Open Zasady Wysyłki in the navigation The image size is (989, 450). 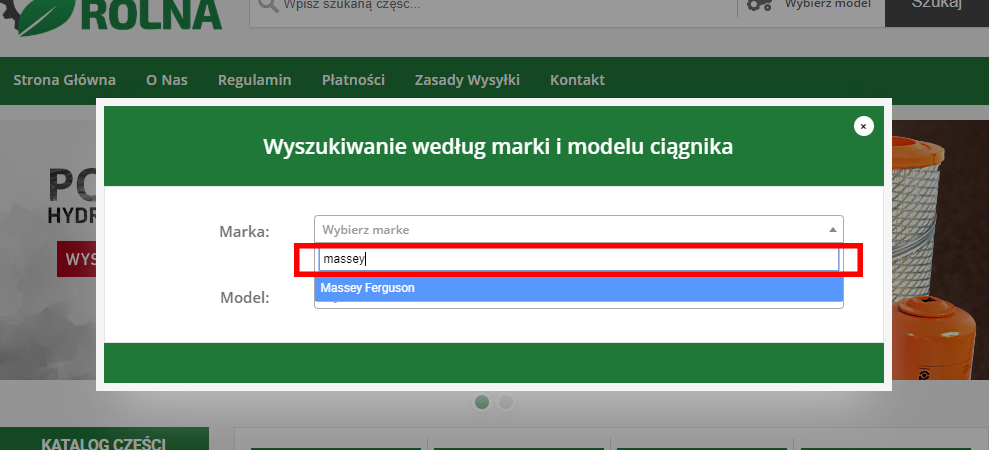467,80
